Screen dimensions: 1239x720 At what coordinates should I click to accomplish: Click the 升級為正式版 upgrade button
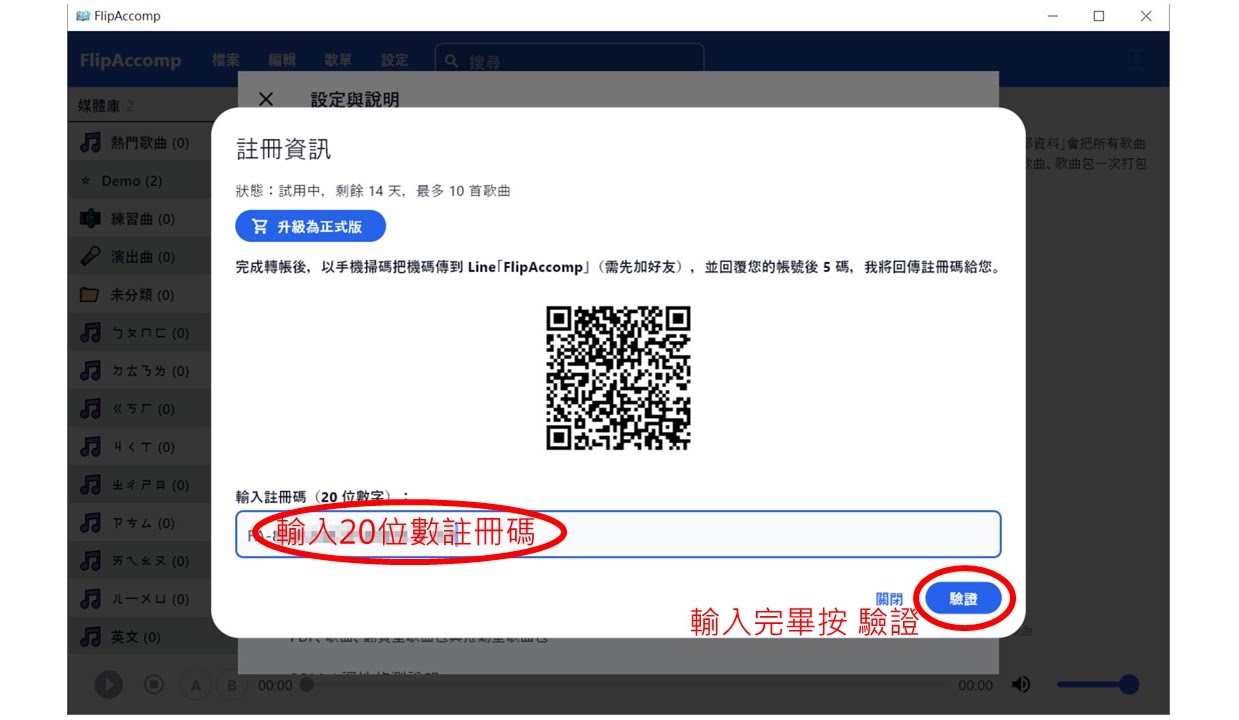click(310, 226)
